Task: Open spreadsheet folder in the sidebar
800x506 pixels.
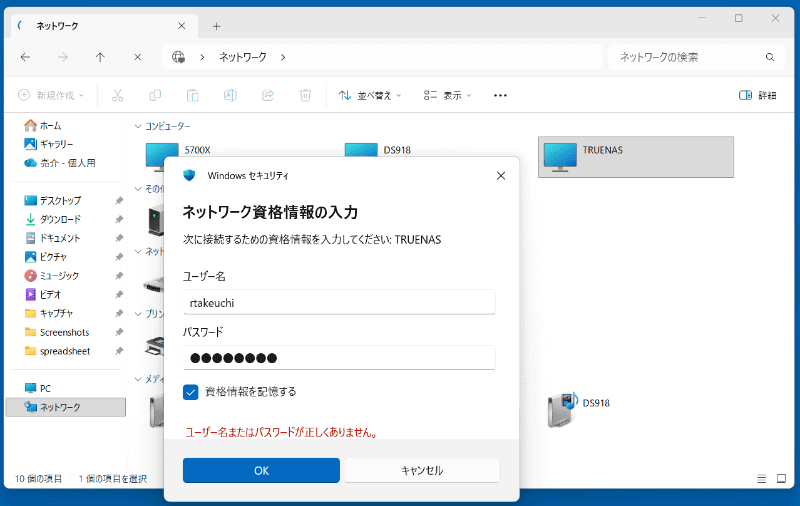Action: [58, 351]
